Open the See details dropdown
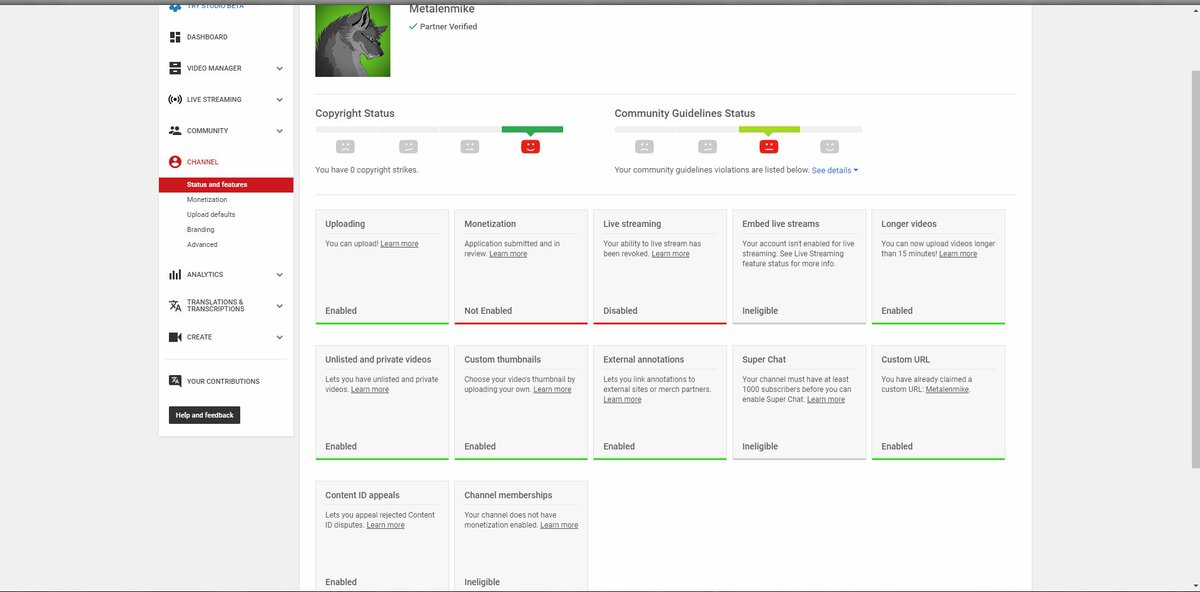1200x592 pixels. (x=835, y=171)
